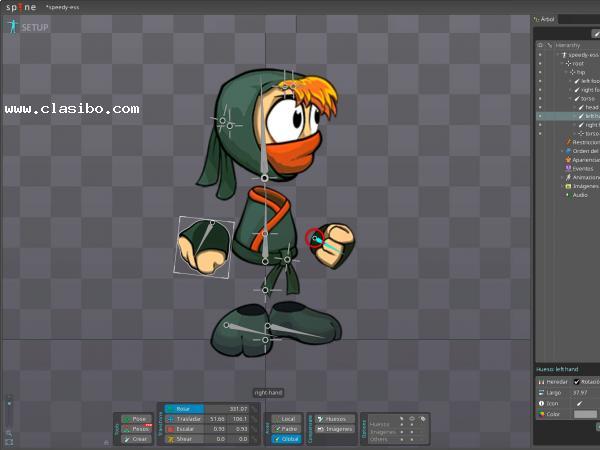Click the SETUP mode label
Screen dimensions: 600x450
[35, 28]
